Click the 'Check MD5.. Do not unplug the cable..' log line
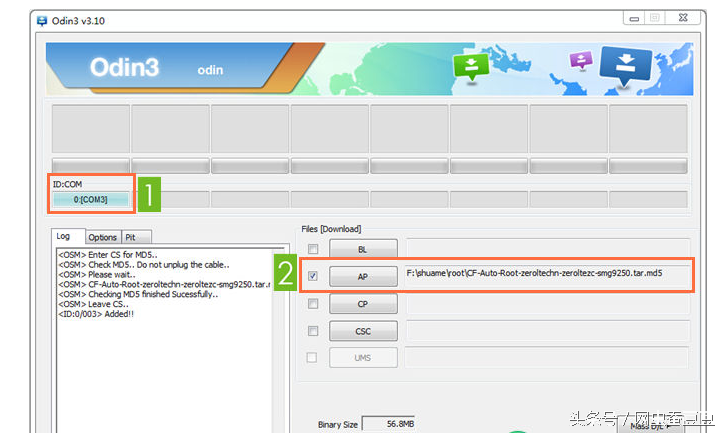725x433 pixels. [x=144, y=265]
